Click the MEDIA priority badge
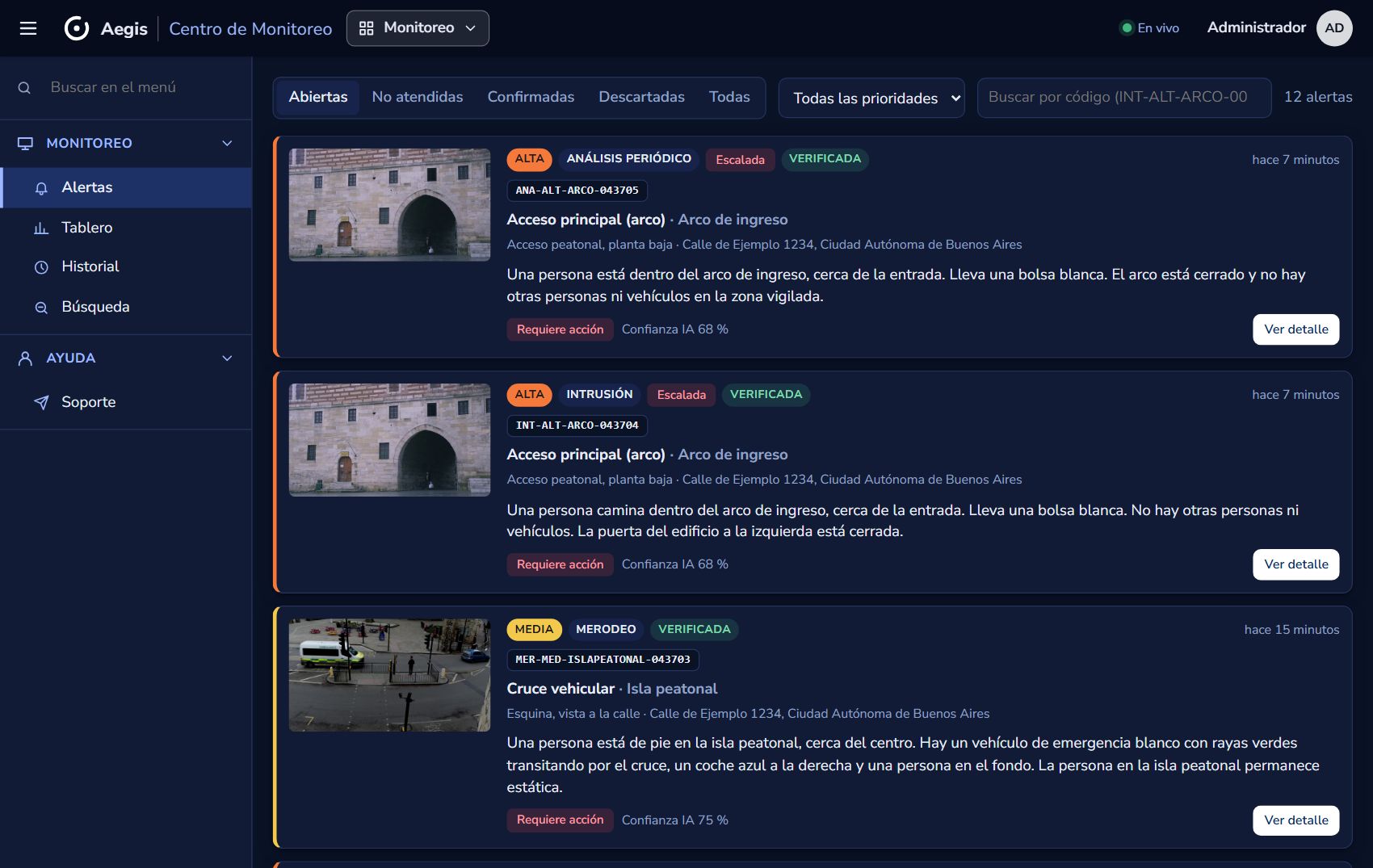 pos(534,629)
